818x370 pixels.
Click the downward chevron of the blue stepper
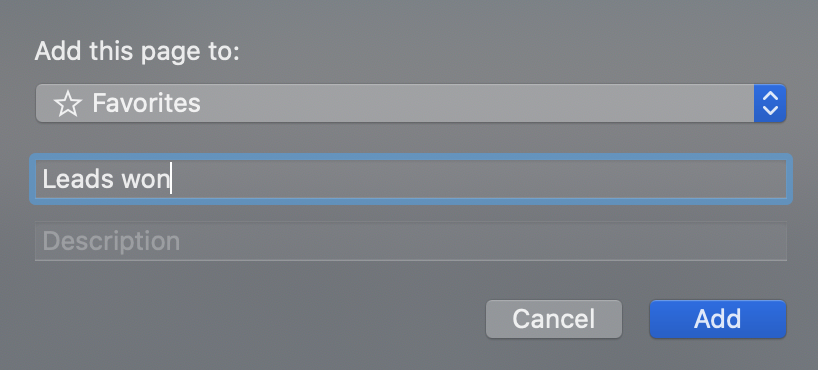[x=770, y=111]
